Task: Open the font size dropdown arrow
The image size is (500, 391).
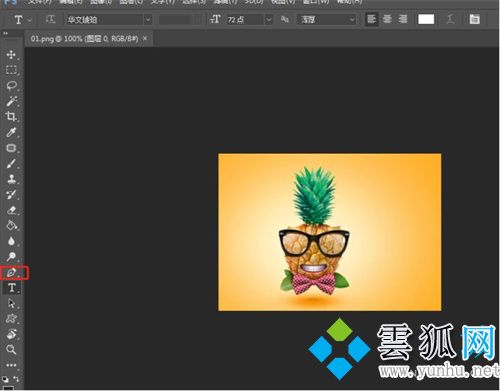Action: tap(269, 20)
